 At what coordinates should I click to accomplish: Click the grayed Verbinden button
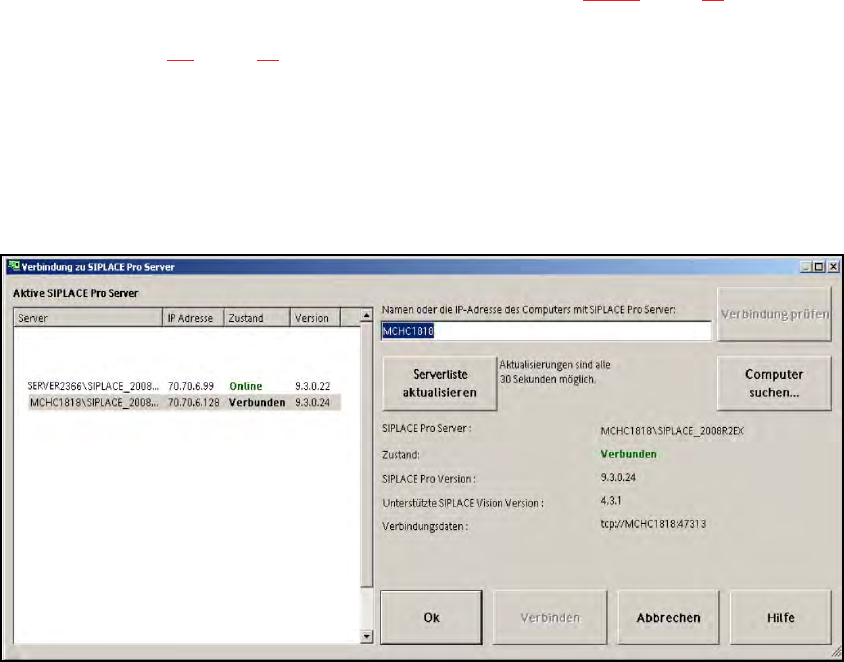(x=550, y=617)
